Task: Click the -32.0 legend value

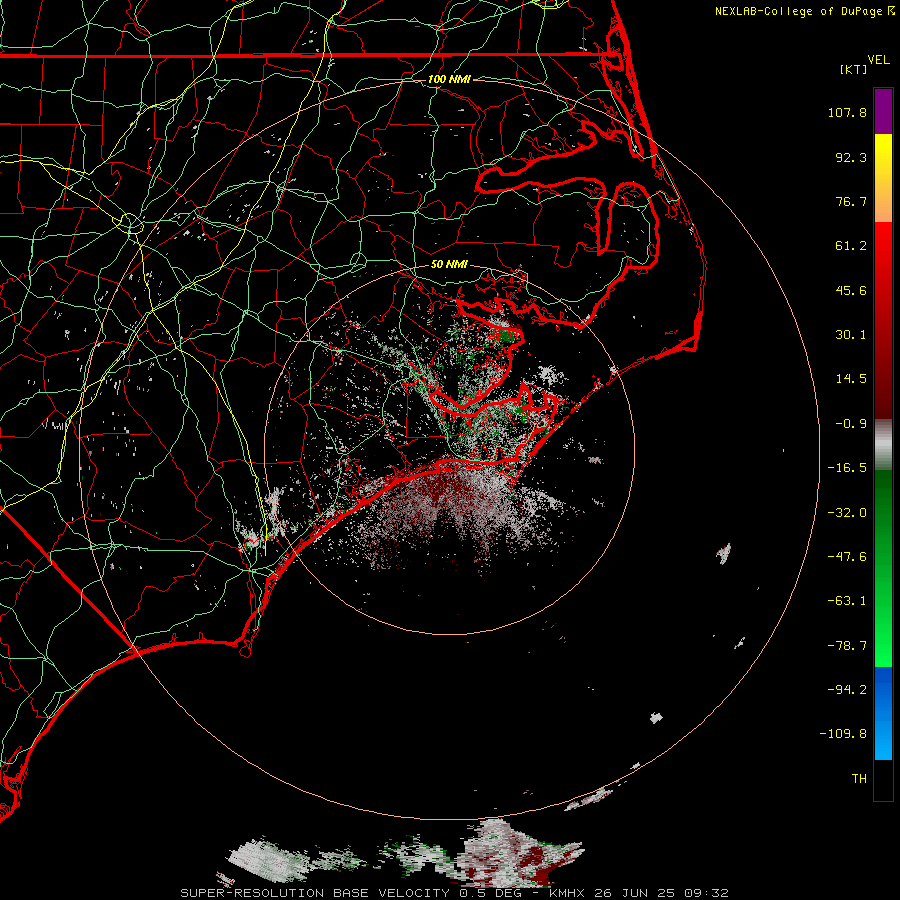Action: 847,513
